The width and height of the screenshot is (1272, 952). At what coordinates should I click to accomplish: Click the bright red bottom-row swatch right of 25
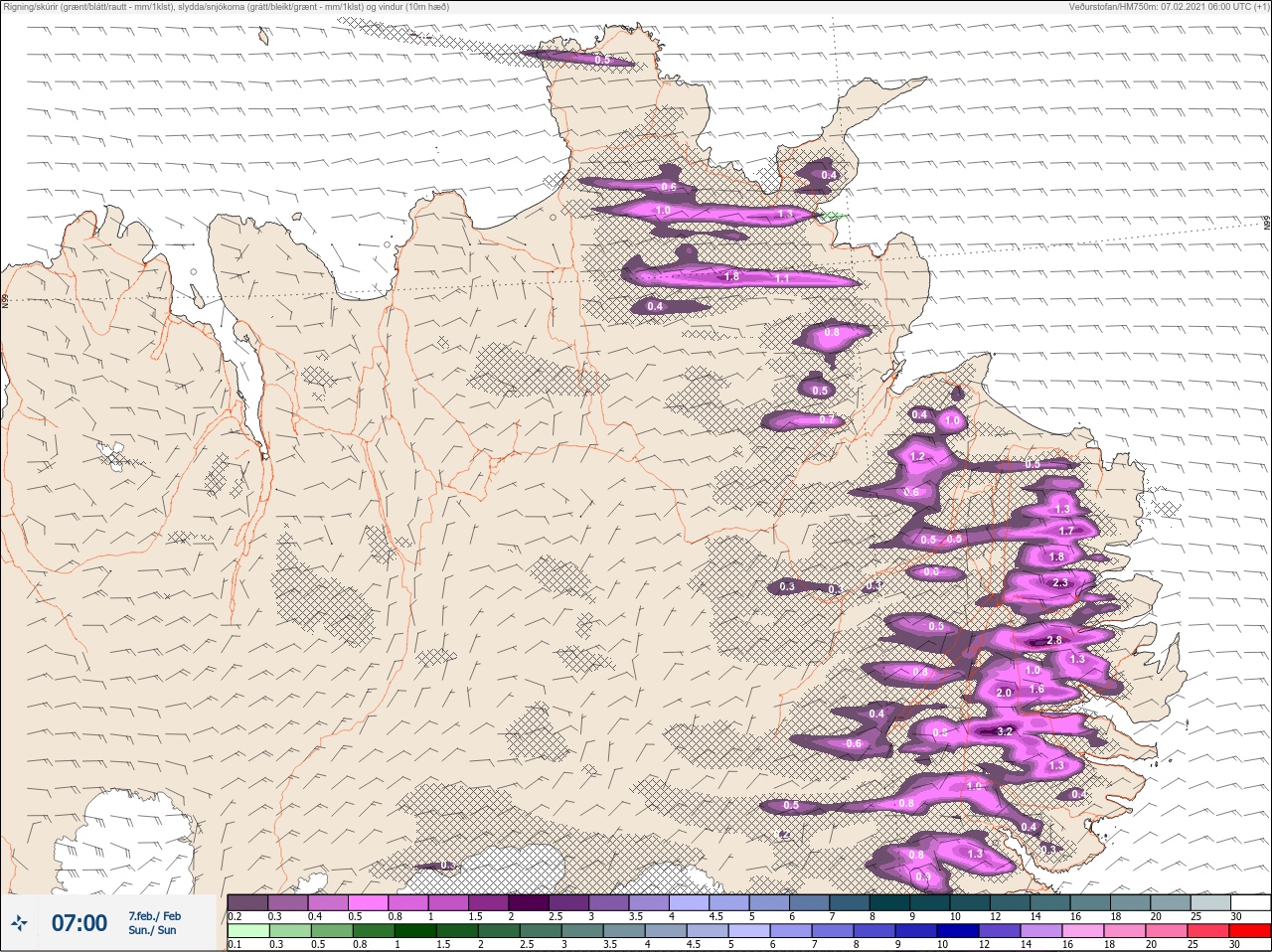click(x=1250, y=931)
